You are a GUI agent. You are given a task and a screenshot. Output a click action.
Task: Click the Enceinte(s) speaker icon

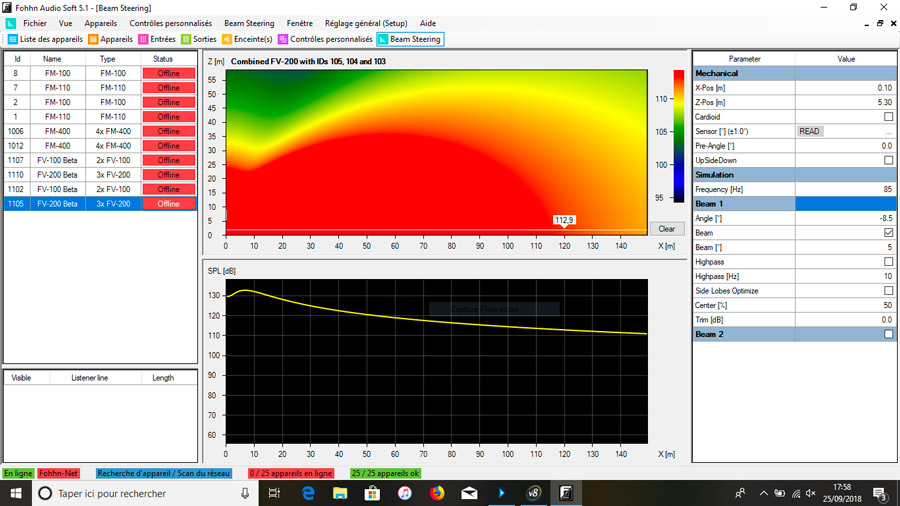click(x=227, y=39)
